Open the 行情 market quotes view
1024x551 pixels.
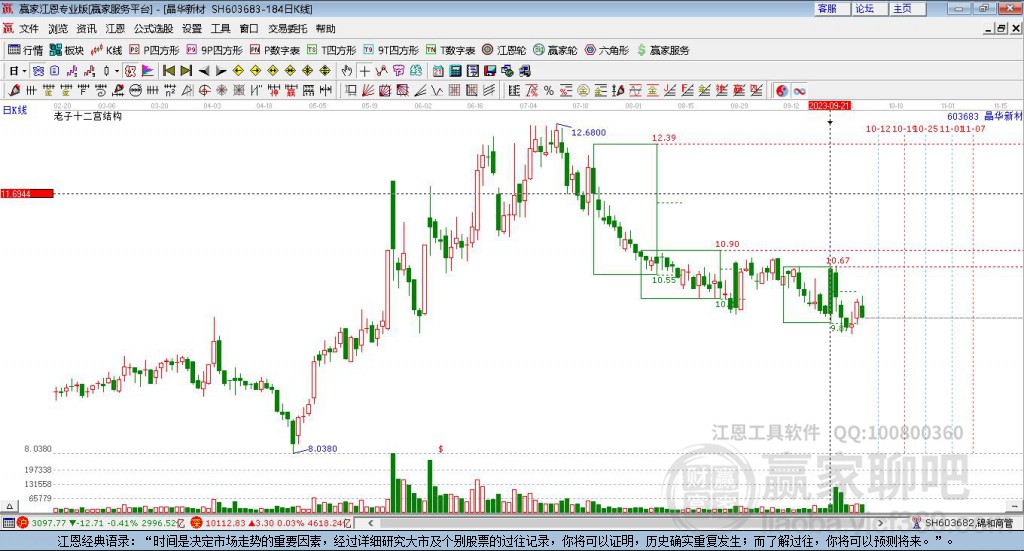(25, 50)
